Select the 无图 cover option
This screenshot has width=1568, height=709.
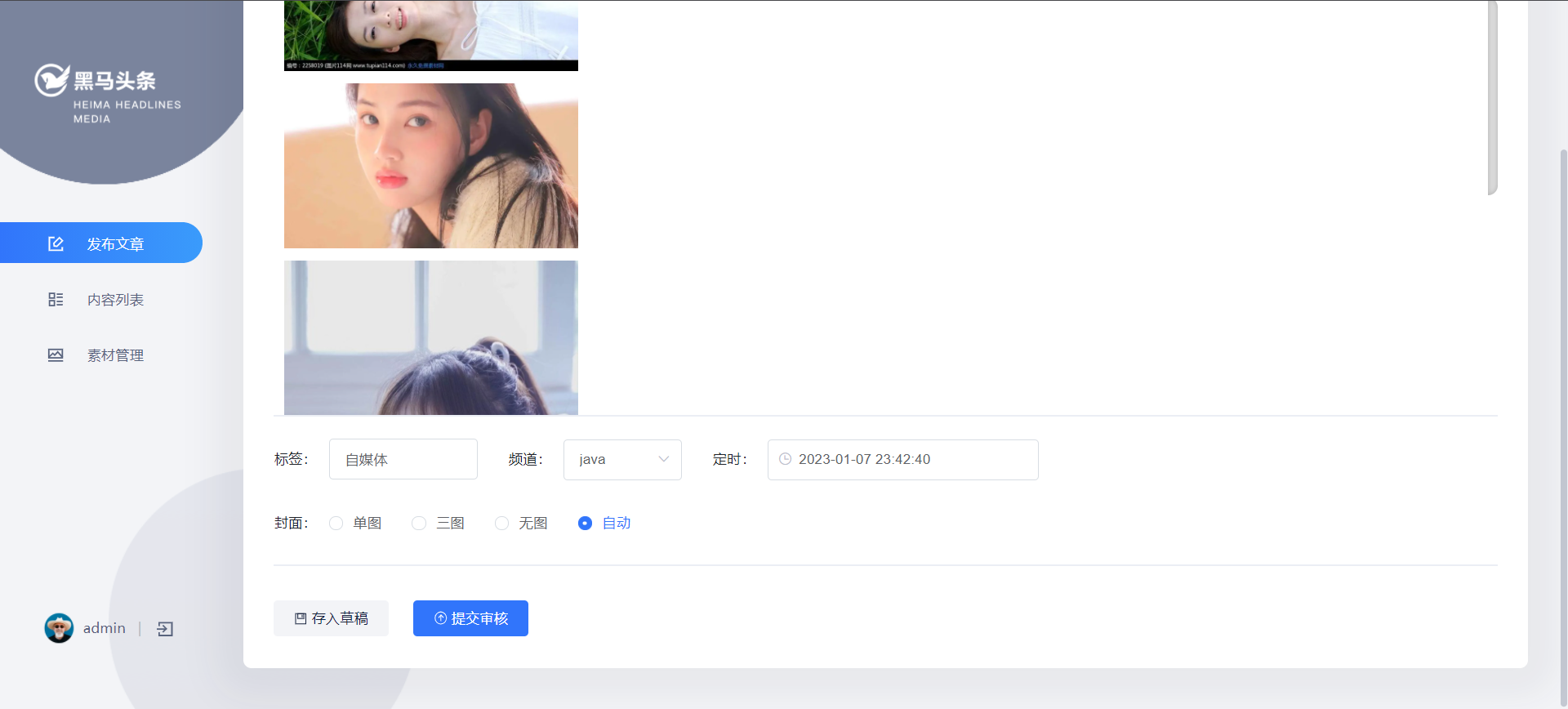pyautogui.click(x=521, y=523)
